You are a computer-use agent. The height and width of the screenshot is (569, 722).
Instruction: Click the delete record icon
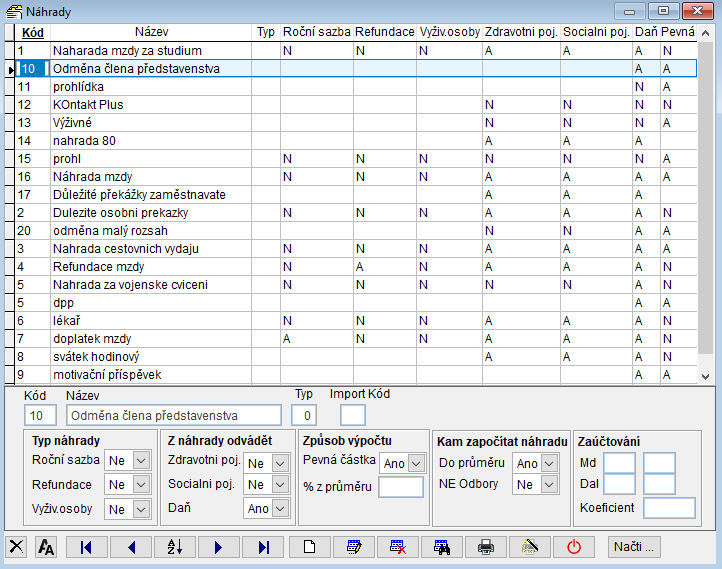(x=398, y=547)
